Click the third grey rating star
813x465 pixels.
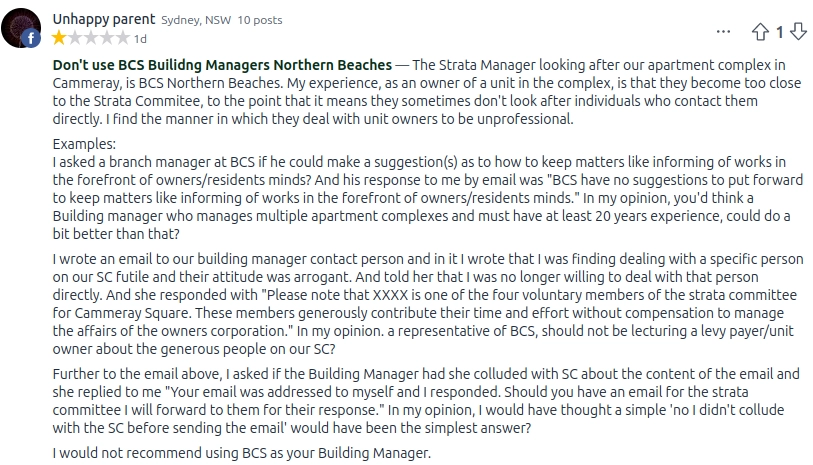pyautogui.click(x=91, y=38)
